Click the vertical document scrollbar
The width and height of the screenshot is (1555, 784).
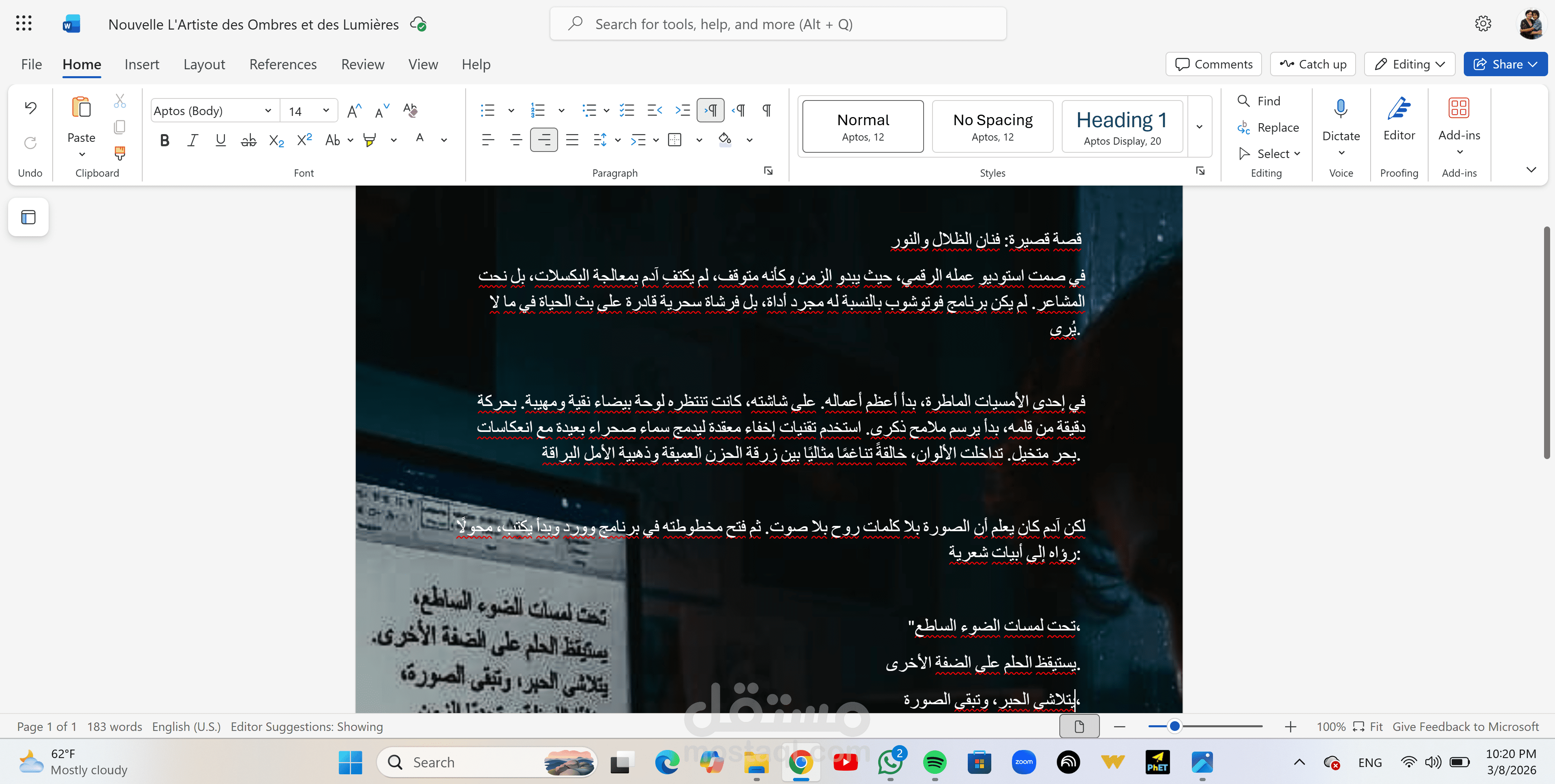[x=1546, y=343]
